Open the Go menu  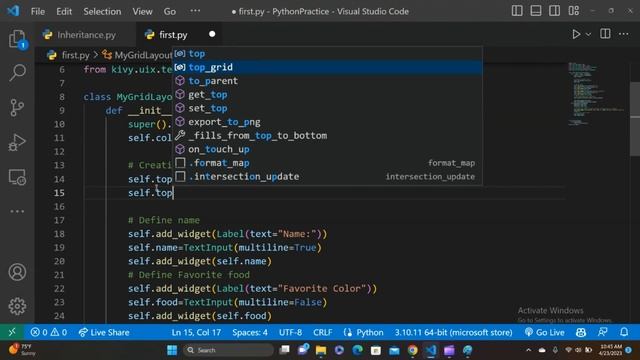click(x=170, y=11)
